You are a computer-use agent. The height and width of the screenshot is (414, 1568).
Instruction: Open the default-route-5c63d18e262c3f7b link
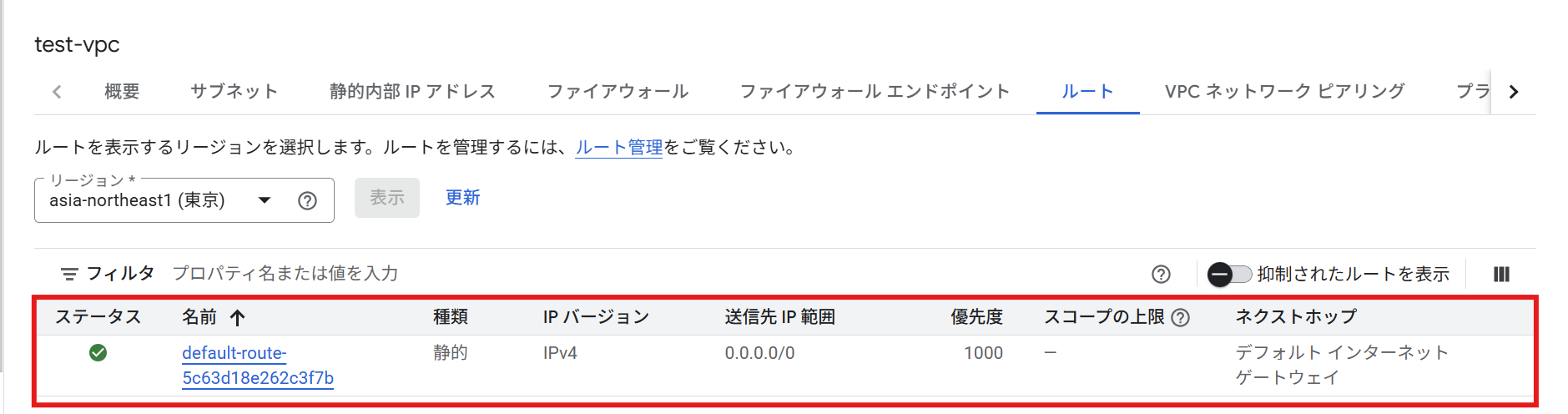(257, 366)
